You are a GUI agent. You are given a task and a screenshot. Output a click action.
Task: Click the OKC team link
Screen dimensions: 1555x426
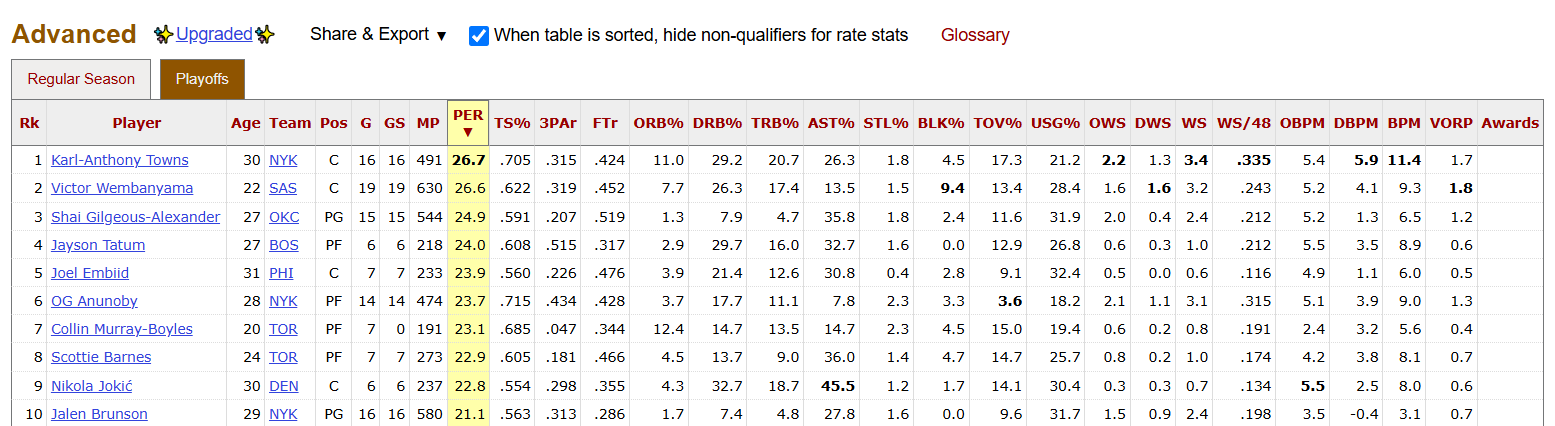[284, 217]
